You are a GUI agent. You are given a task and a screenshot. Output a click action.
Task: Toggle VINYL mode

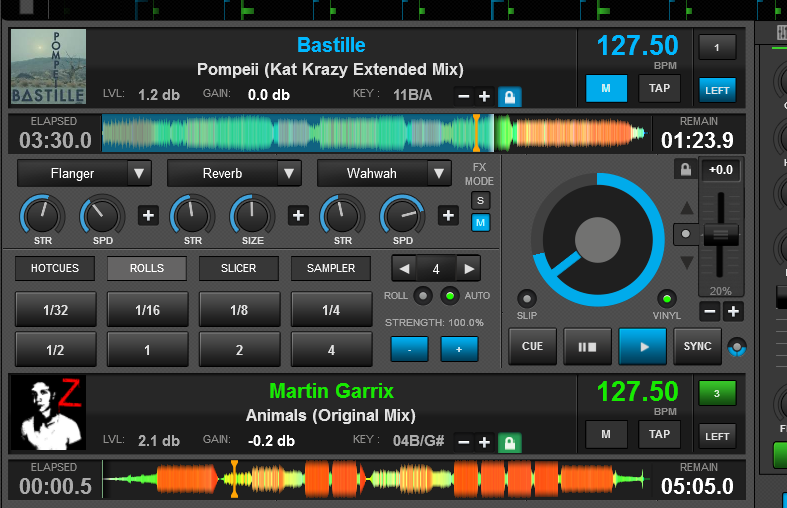point(667,299)
